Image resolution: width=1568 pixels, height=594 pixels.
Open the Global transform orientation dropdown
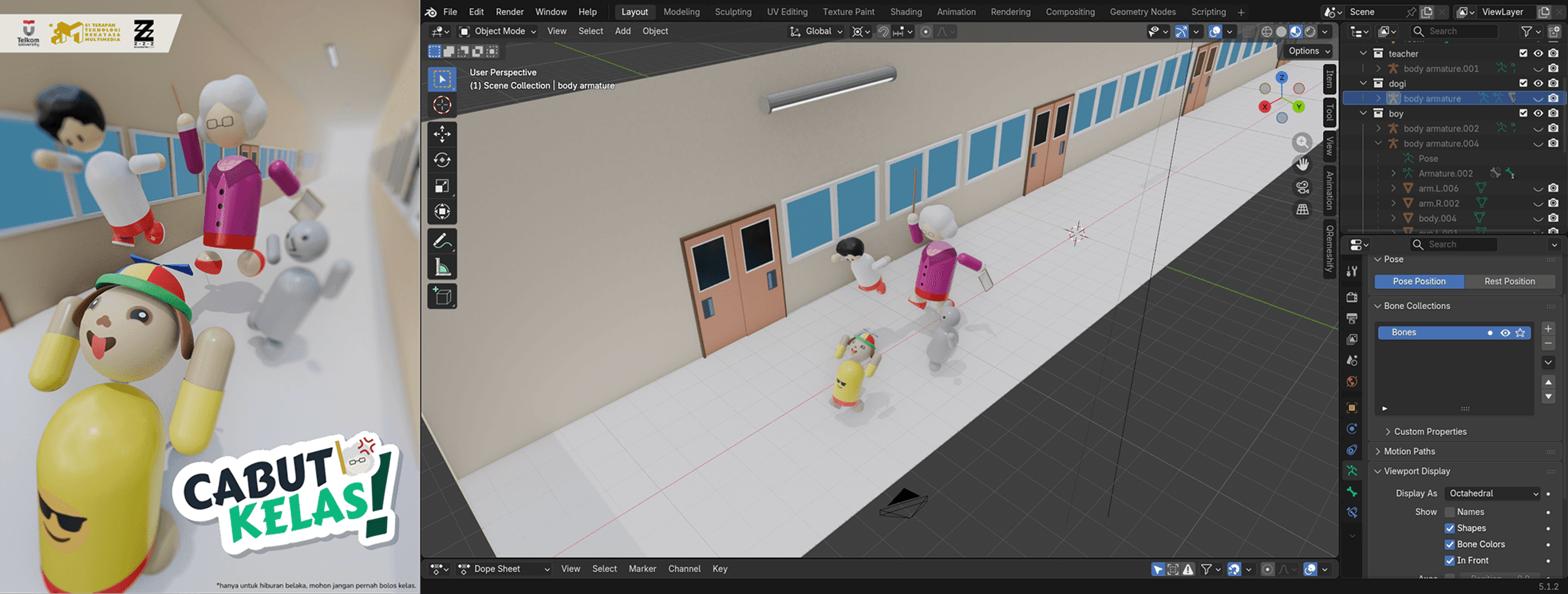click(x=816, y=32)
